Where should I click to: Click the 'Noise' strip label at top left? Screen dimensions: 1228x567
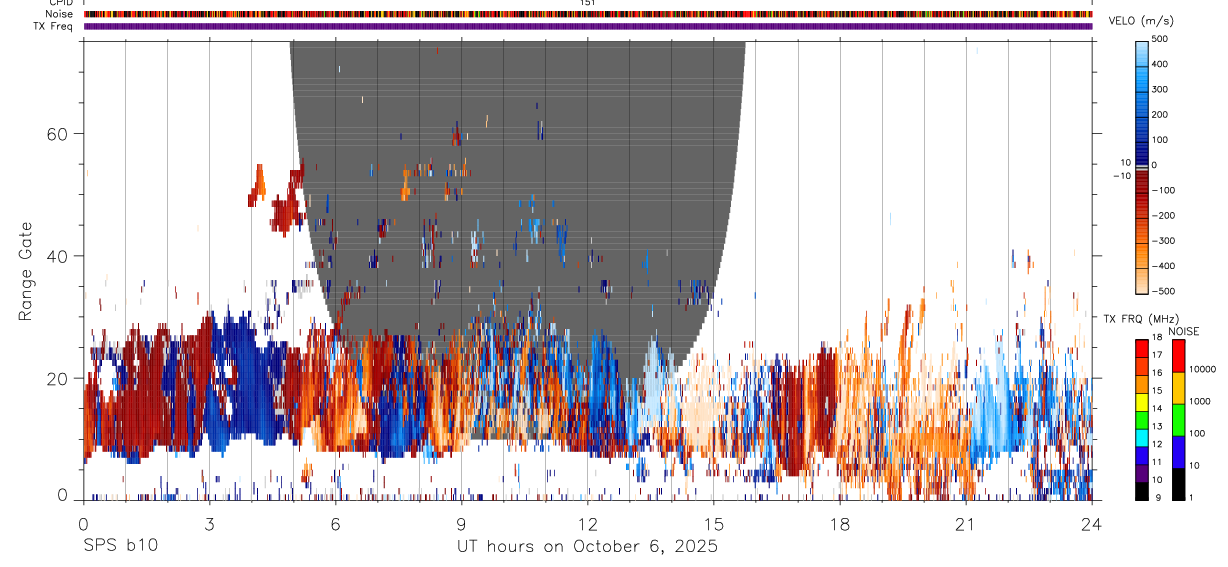coord(59,14)
